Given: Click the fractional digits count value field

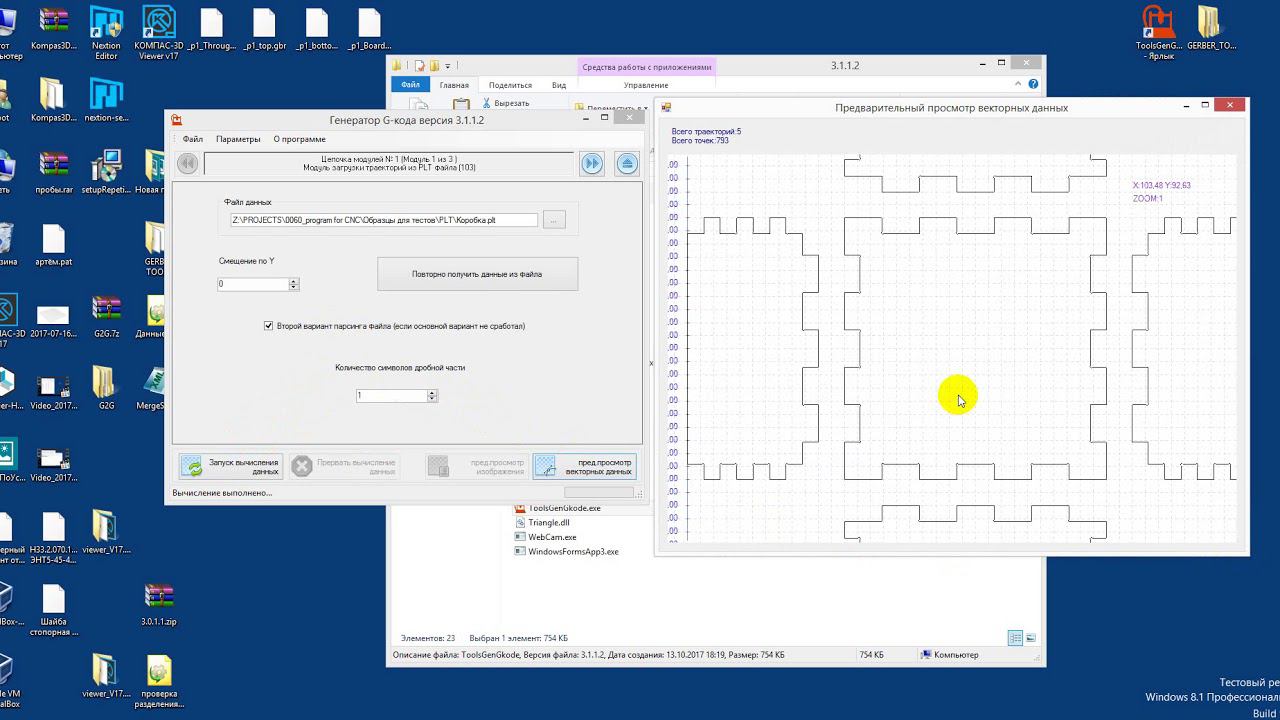Looking at the screenshot, I should click(x=391, y=396).
